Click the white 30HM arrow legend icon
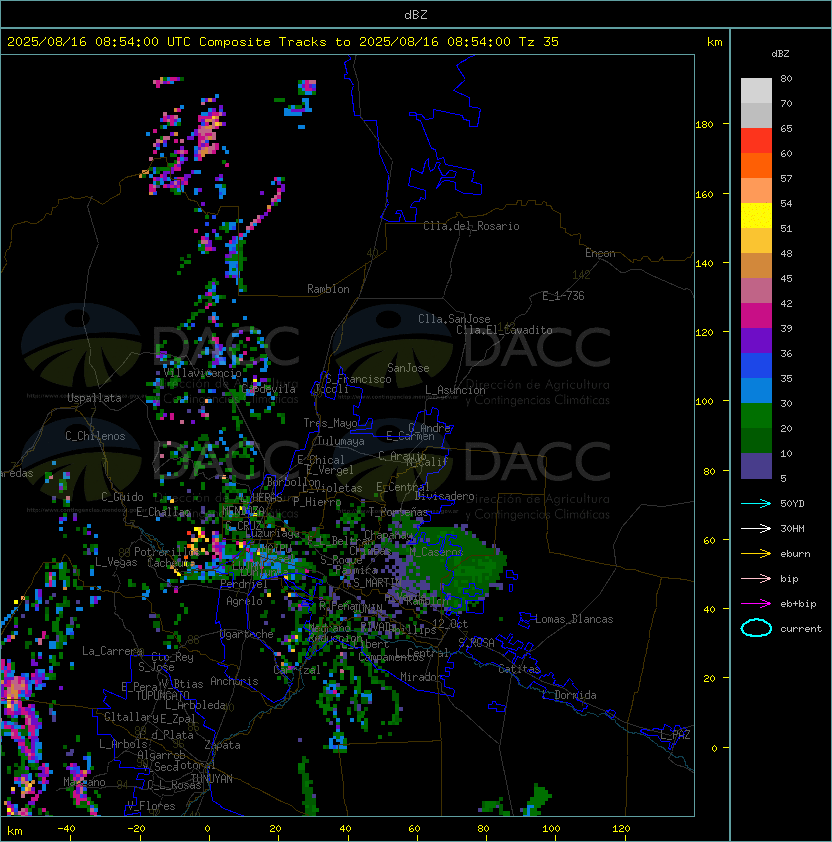Image resolution: width=832 pixels, height=842 pixels. click(x=756, y=528)
